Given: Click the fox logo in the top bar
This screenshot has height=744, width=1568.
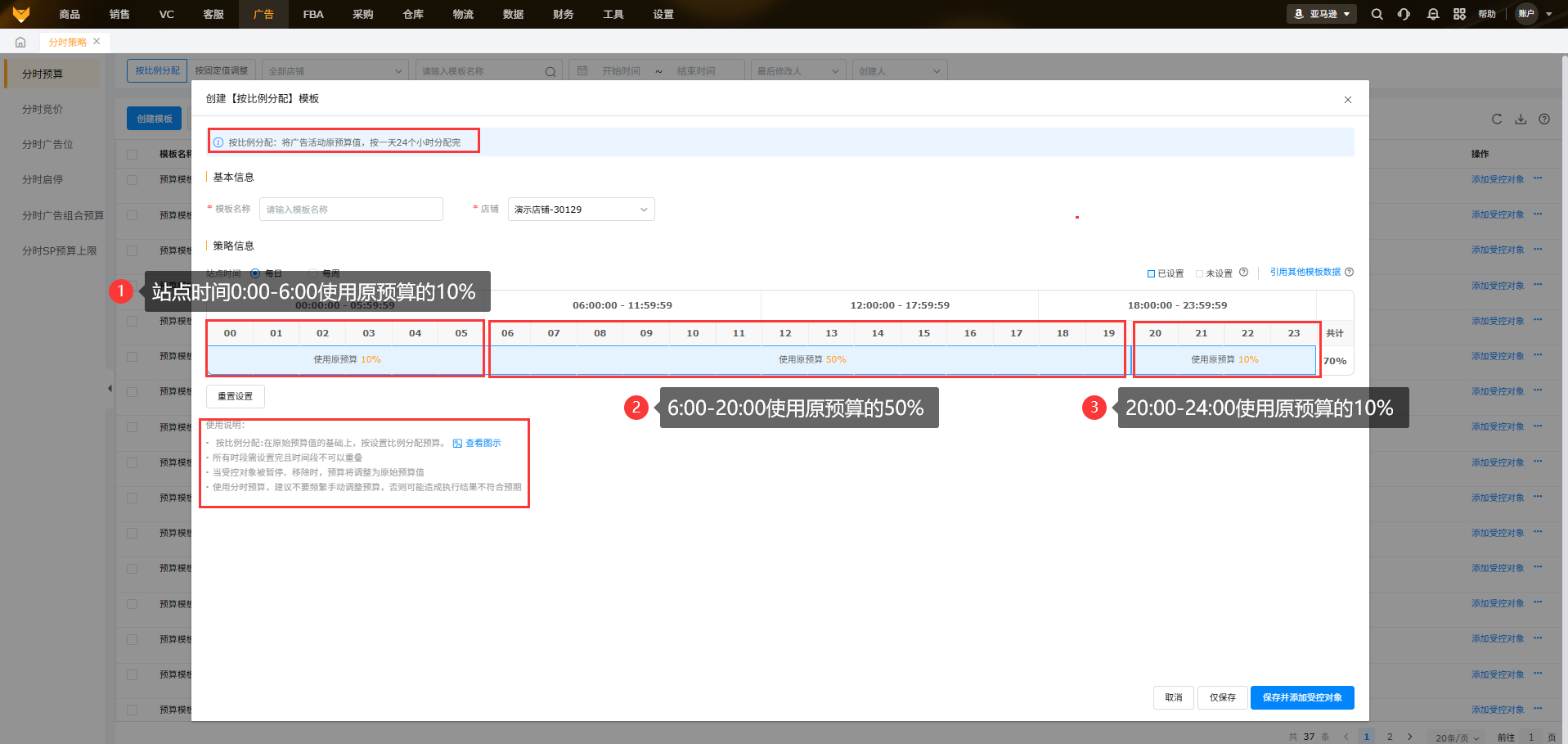Looking at the screenshot, I should click(x=21, y=14).
